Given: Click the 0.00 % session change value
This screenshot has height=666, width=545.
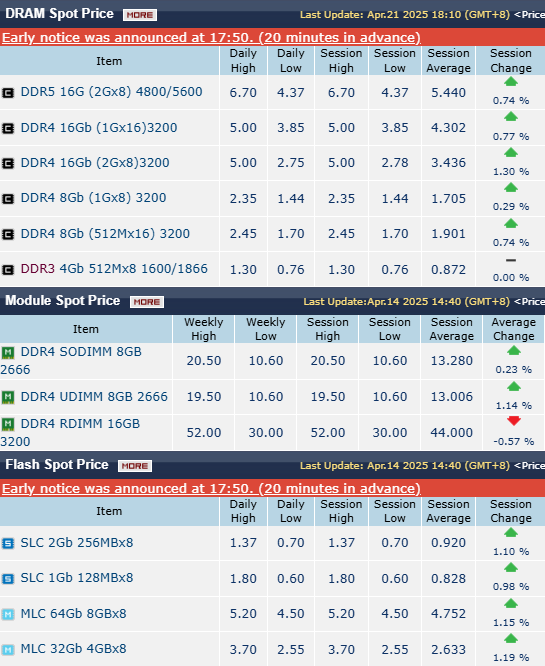Looking at the screenshot, I should pyautogui.click(x=511, y=278).
